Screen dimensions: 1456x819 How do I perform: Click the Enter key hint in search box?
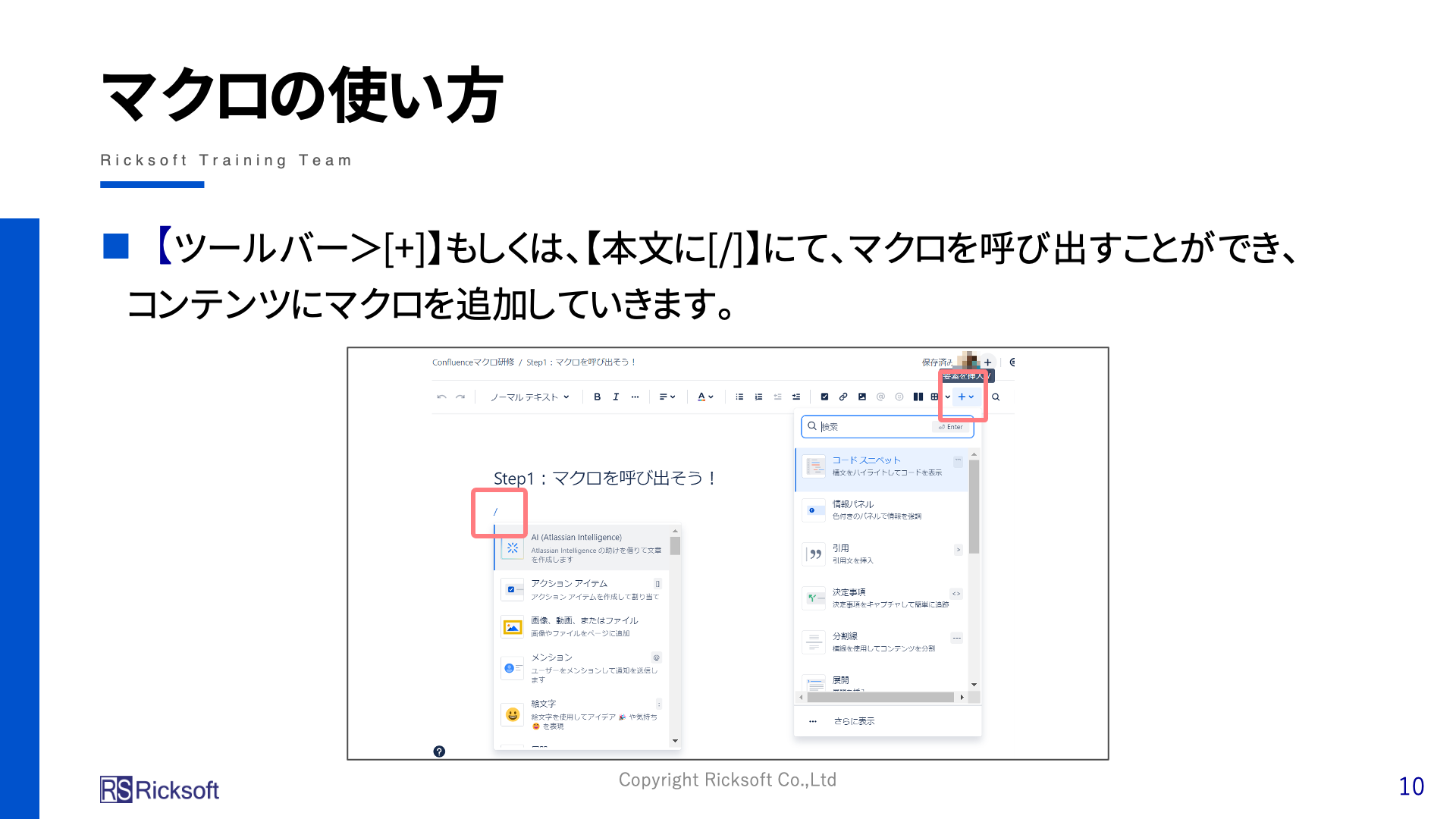[951, 427]
